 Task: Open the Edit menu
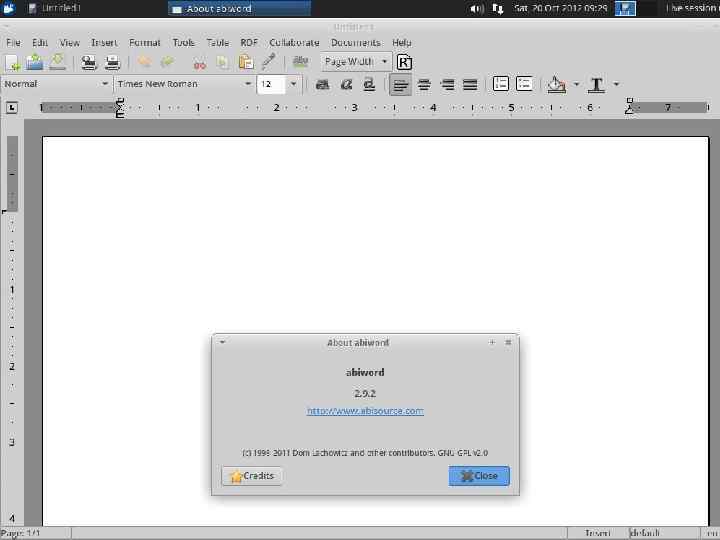coord(40,43)
